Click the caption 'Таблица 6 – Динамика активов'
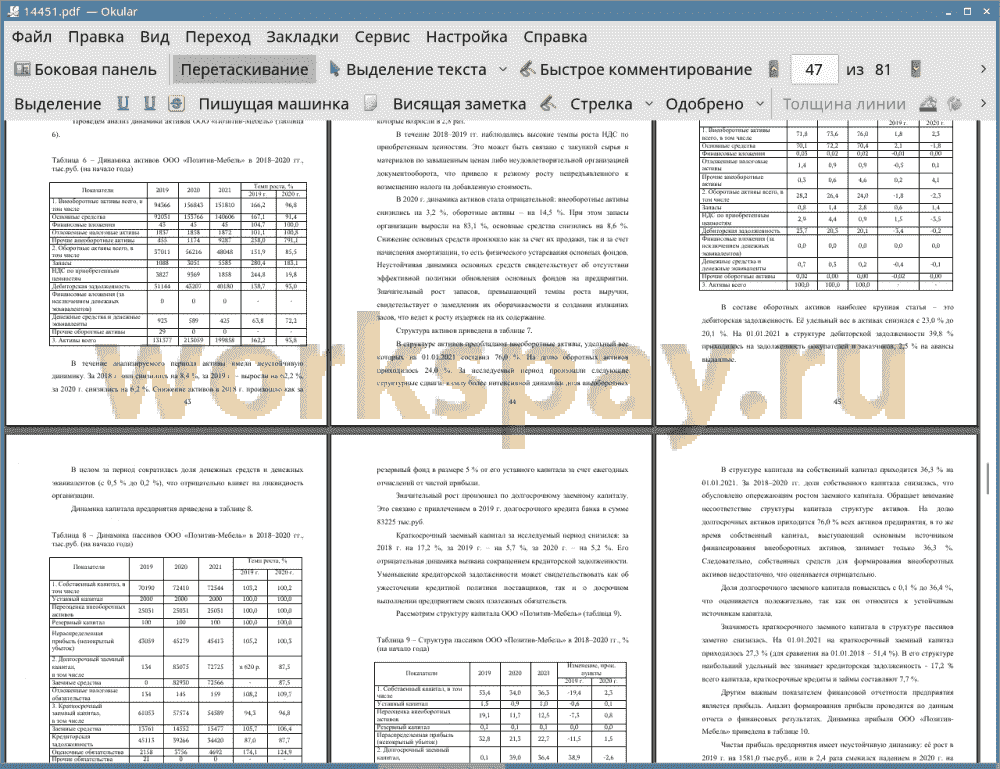This screenshot has width=1000, height=769. pos(177,165)
